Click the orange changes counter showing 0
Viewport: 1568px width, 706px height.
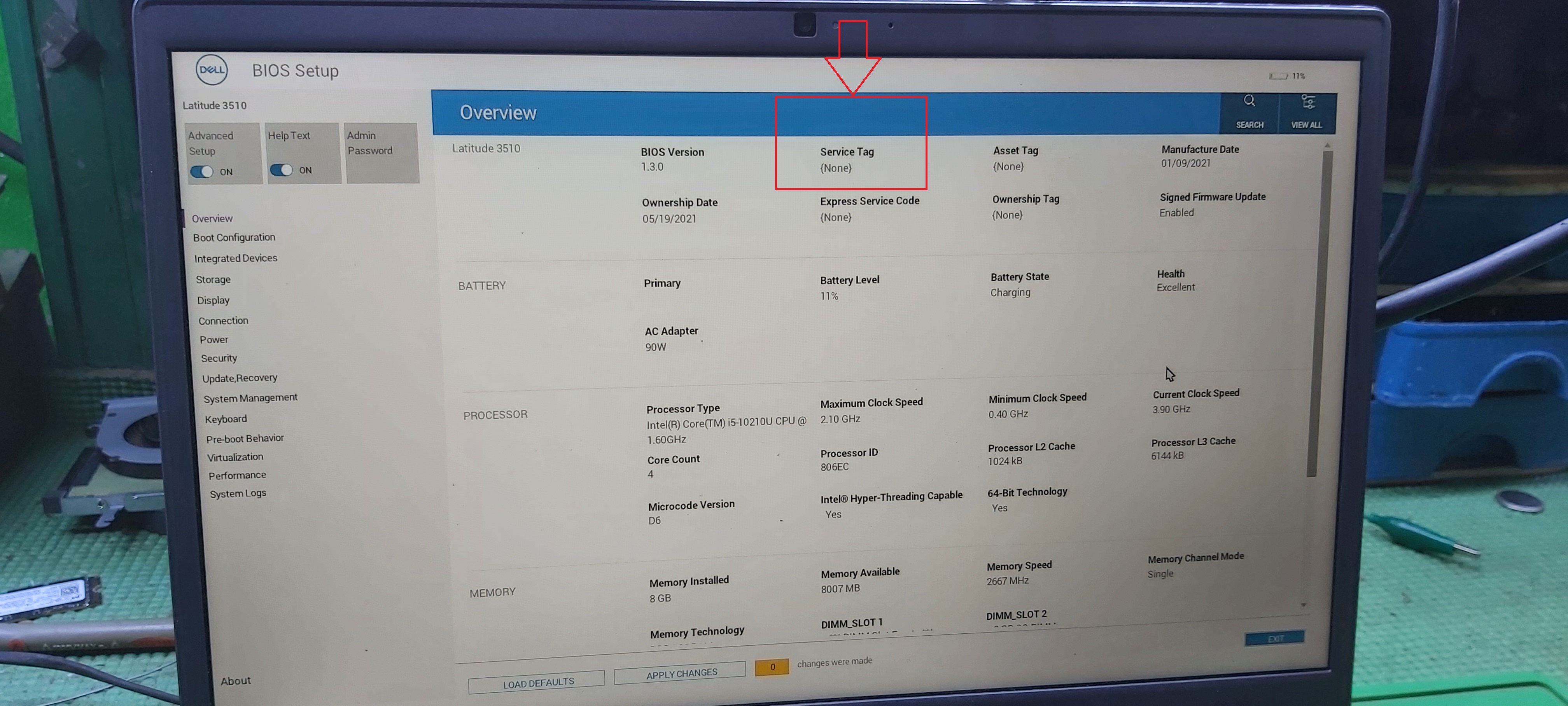(772, 667)
